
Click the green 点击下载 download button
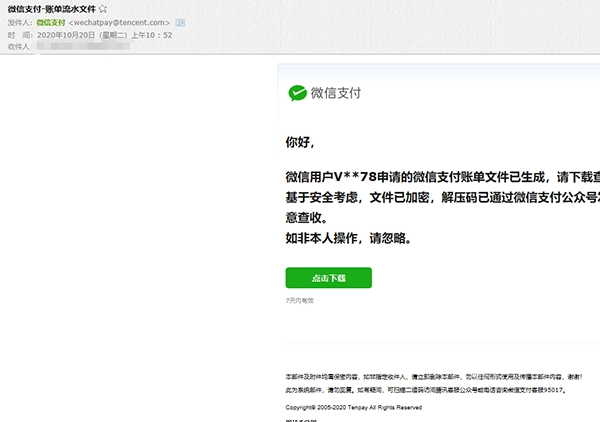328,277
